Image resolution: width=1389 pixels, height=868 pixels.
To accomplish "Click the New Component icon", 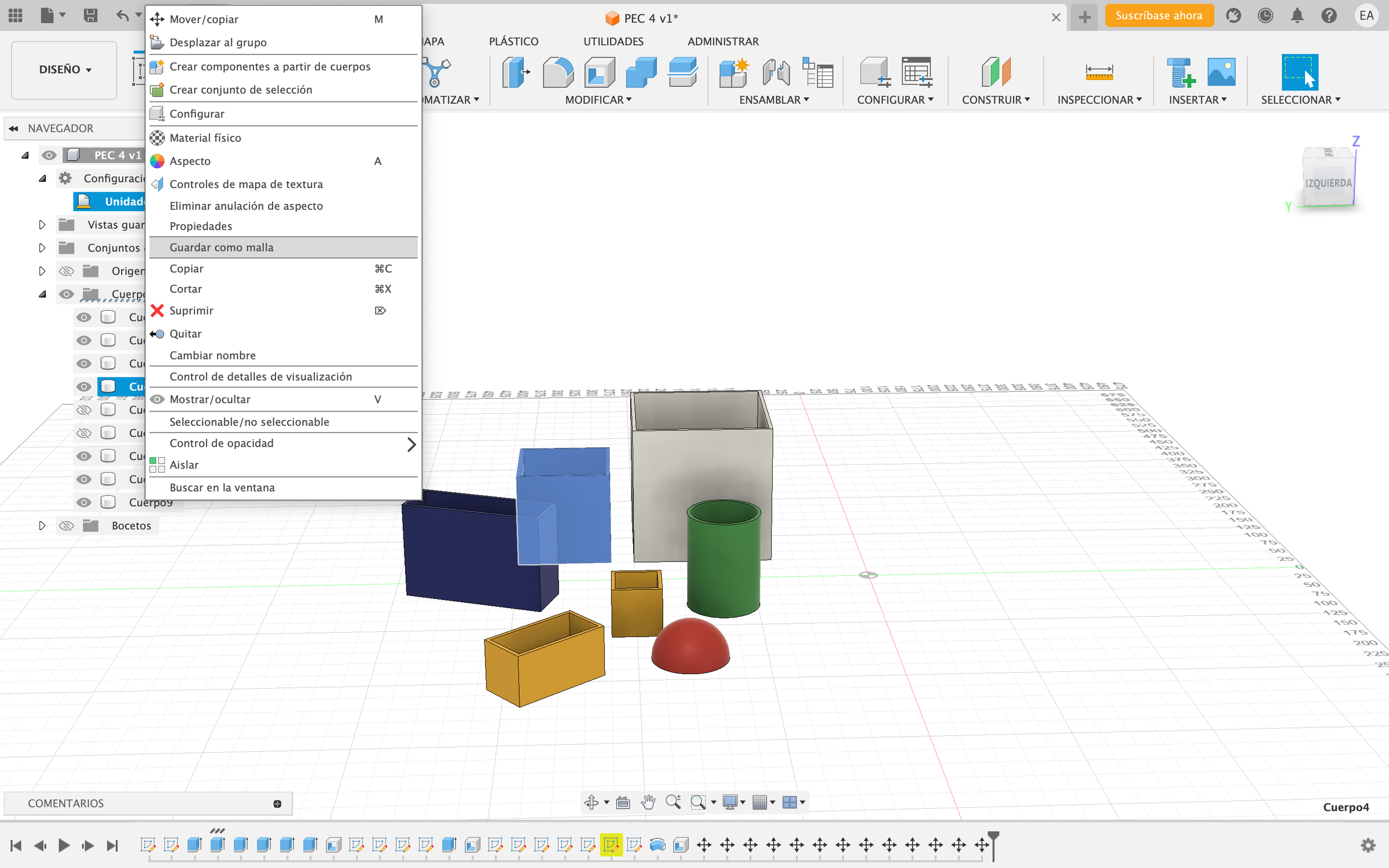I will pos(733,72).
